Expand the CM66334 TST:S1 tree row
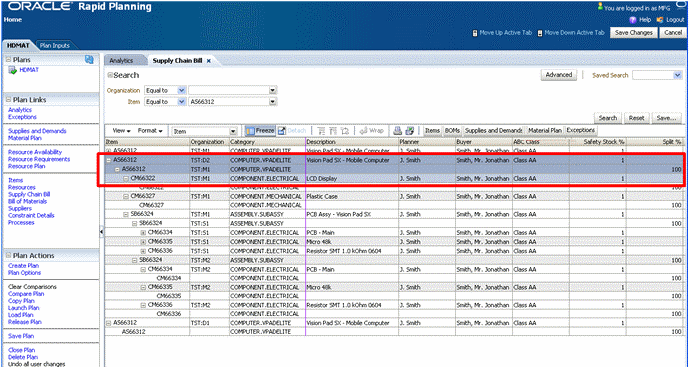690x367 pixels. 143,233
